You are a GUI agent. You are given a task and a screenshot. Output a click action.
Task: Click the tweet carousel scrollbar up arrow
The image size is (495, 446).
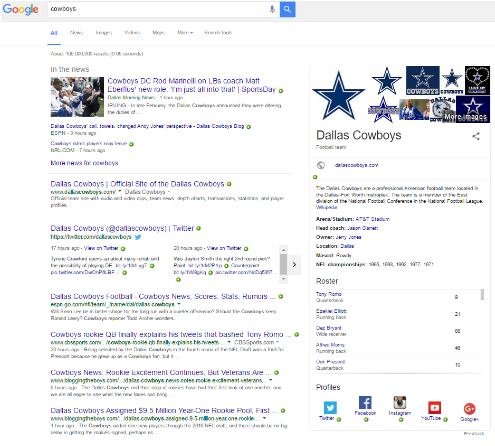[x=283, y=250]
